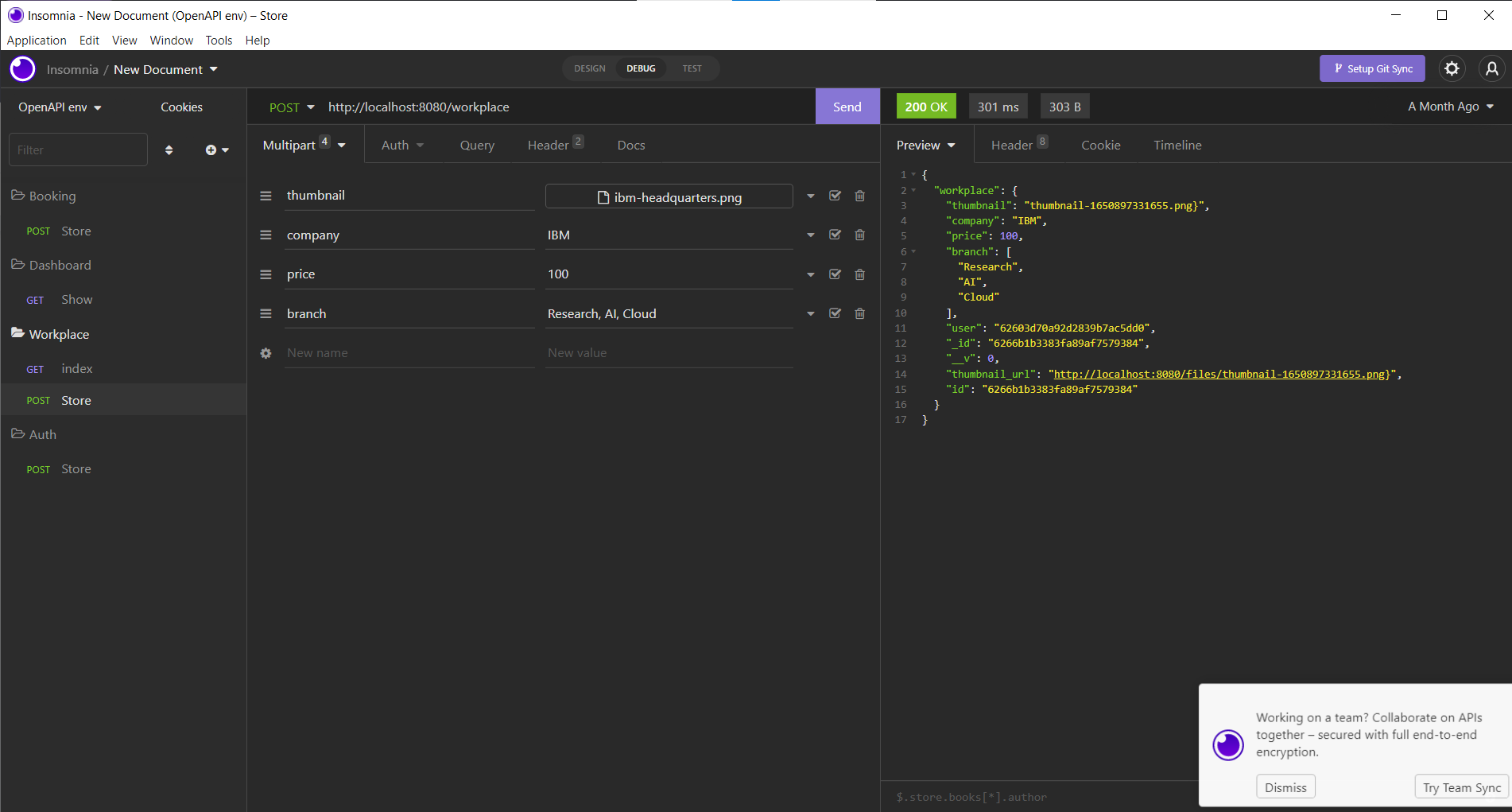The image size is (1512, 812).
Task: Toggle the thumbnail field enabled checkbox
Action: (835, 196)
